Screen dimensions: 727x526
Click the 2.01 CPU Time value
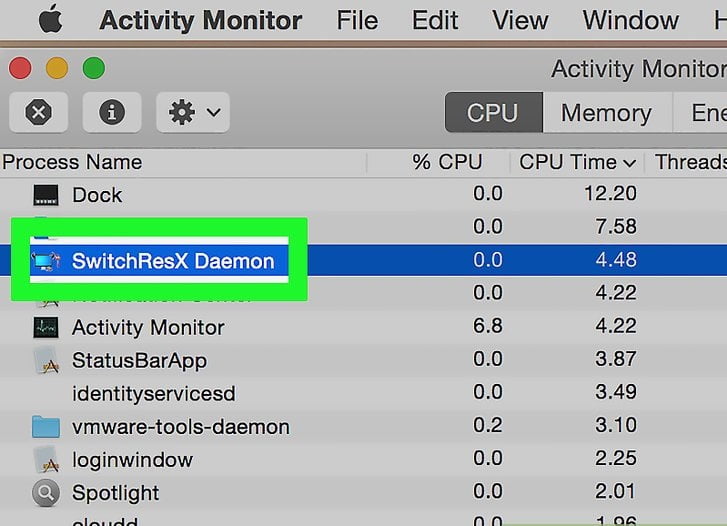616,491
